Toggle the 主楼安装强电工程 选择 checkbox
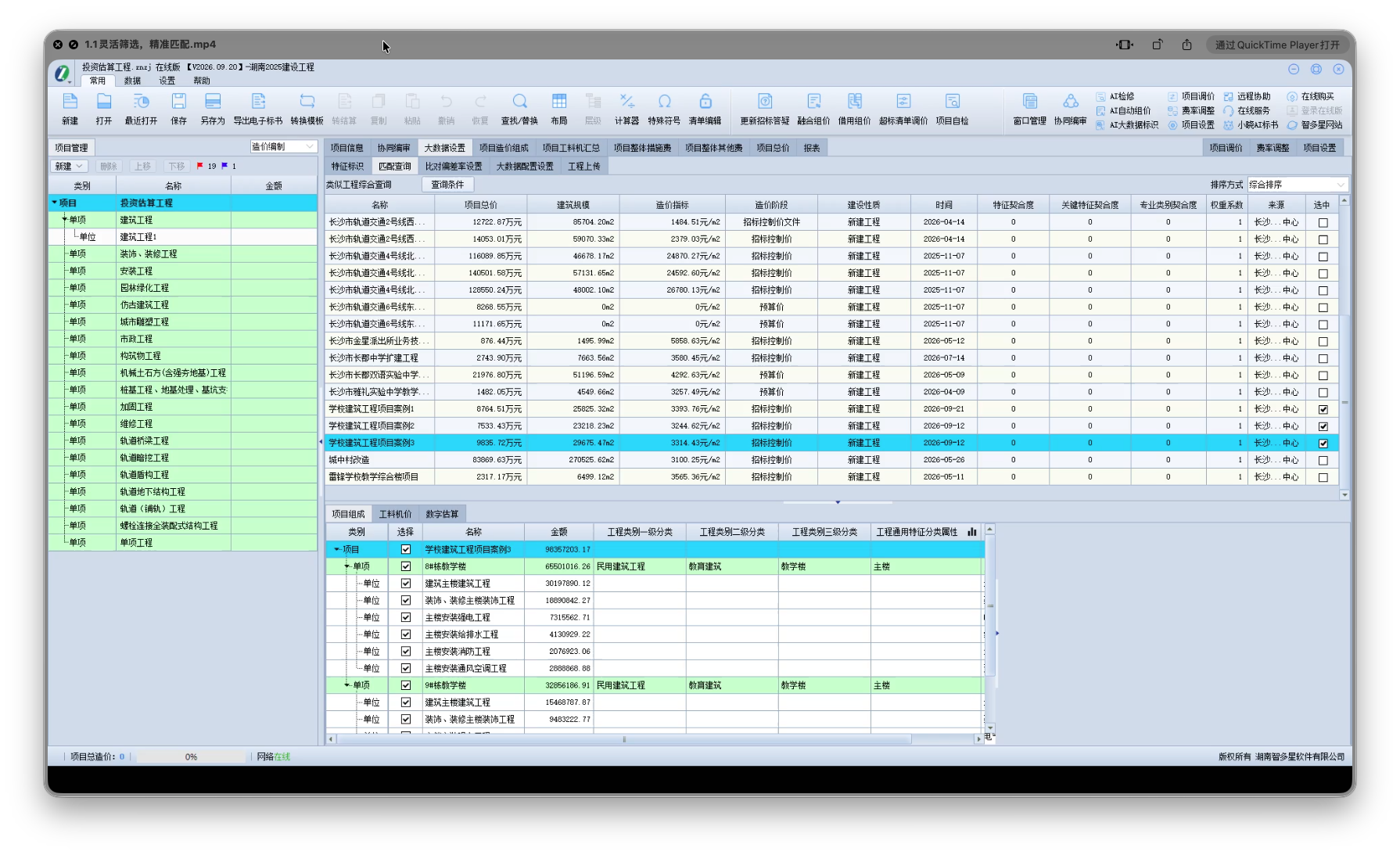Screen dimensions: 1400x855 pyautogui.click(x=405, y=617)
